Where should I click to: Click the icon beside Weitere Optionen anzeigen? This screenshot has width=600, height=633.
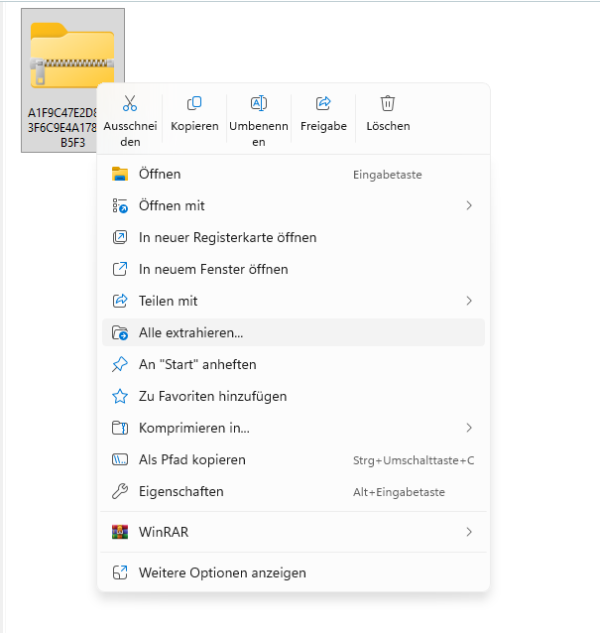[120, 573]
